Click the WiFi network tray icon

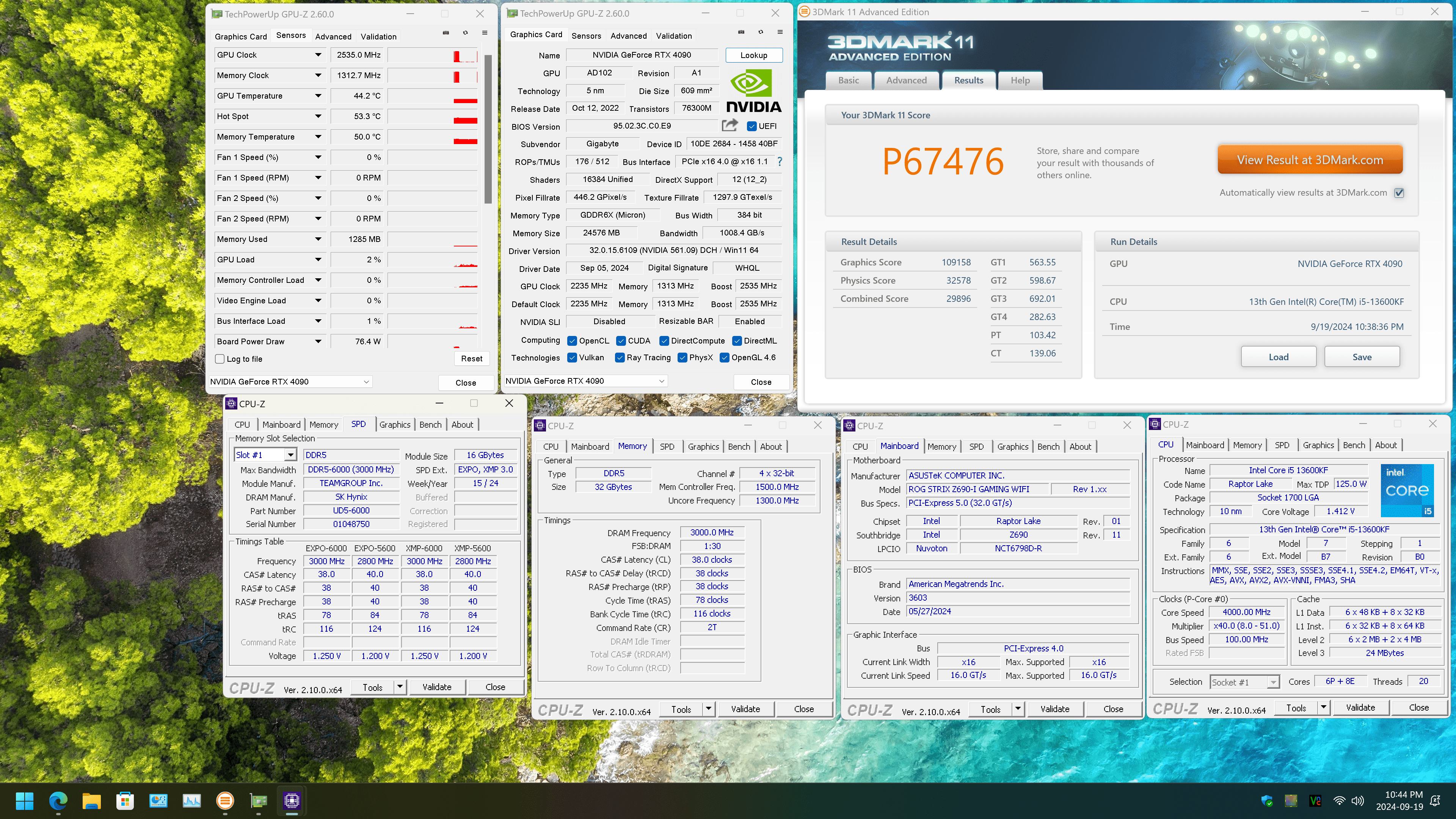[1339, 801]
